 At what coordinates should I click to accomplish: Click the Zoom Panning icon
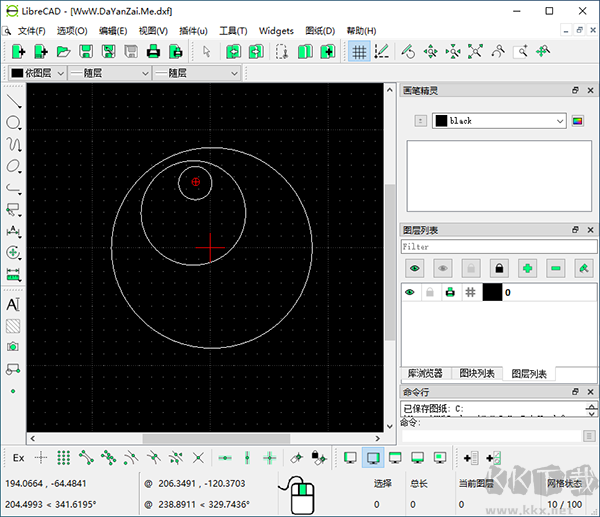click(543, 52)
